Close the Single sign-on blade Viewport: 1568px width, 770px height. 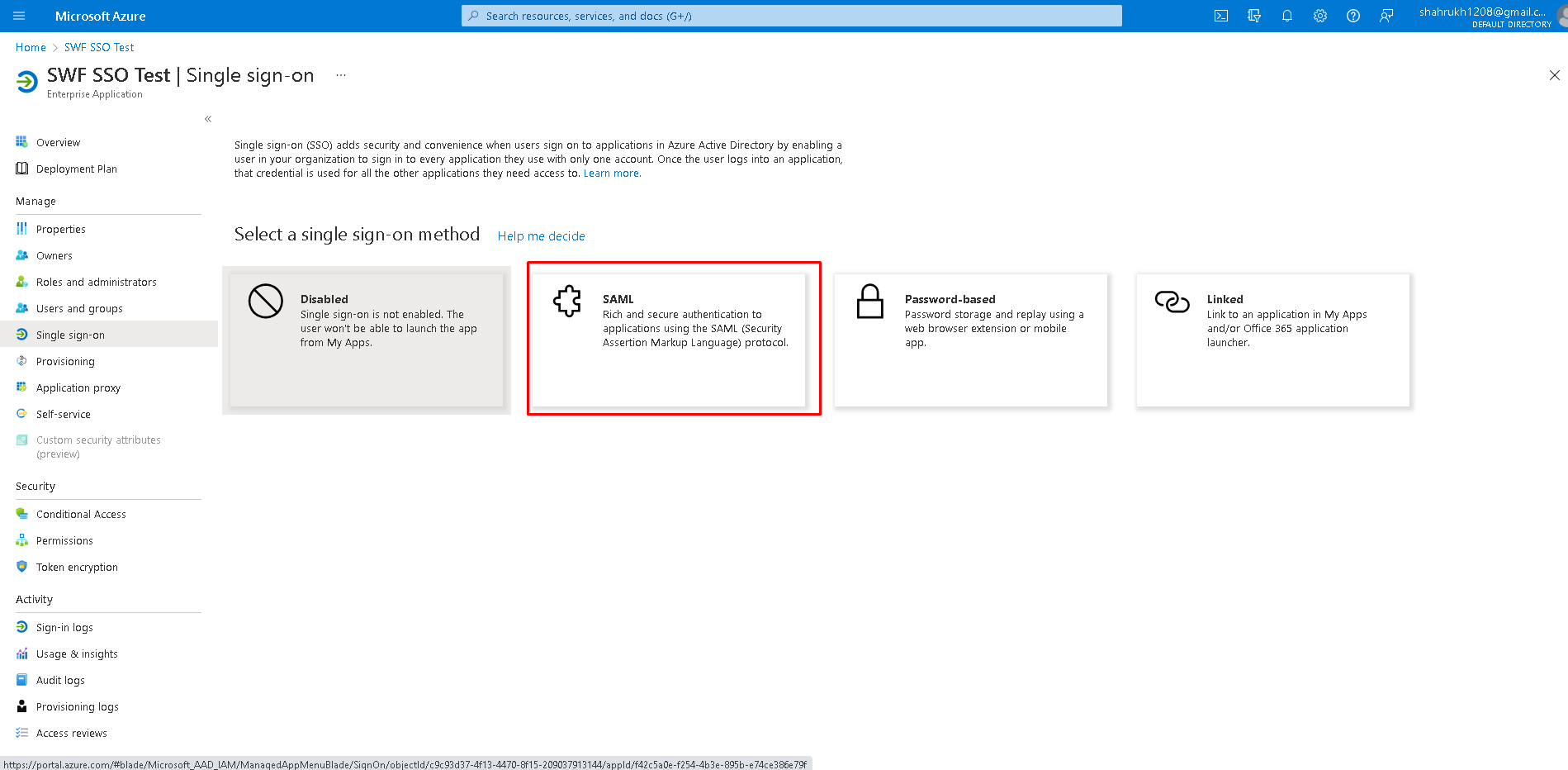pos(1555,75)
